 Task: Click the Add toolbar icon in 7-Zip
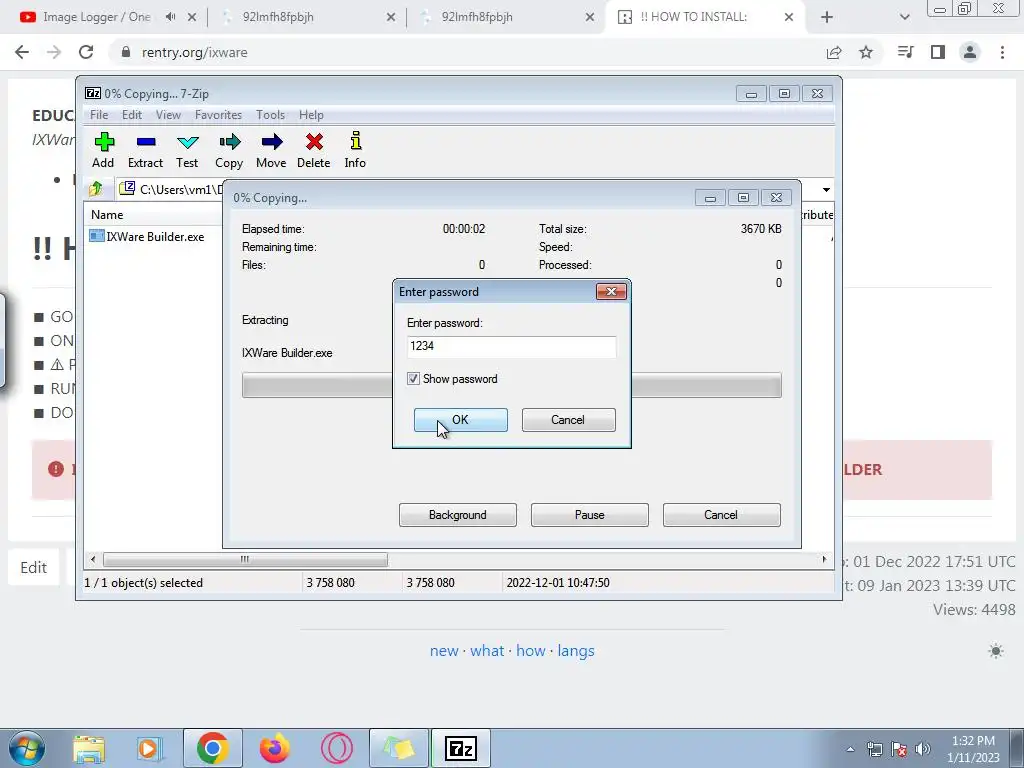point(103,150)
